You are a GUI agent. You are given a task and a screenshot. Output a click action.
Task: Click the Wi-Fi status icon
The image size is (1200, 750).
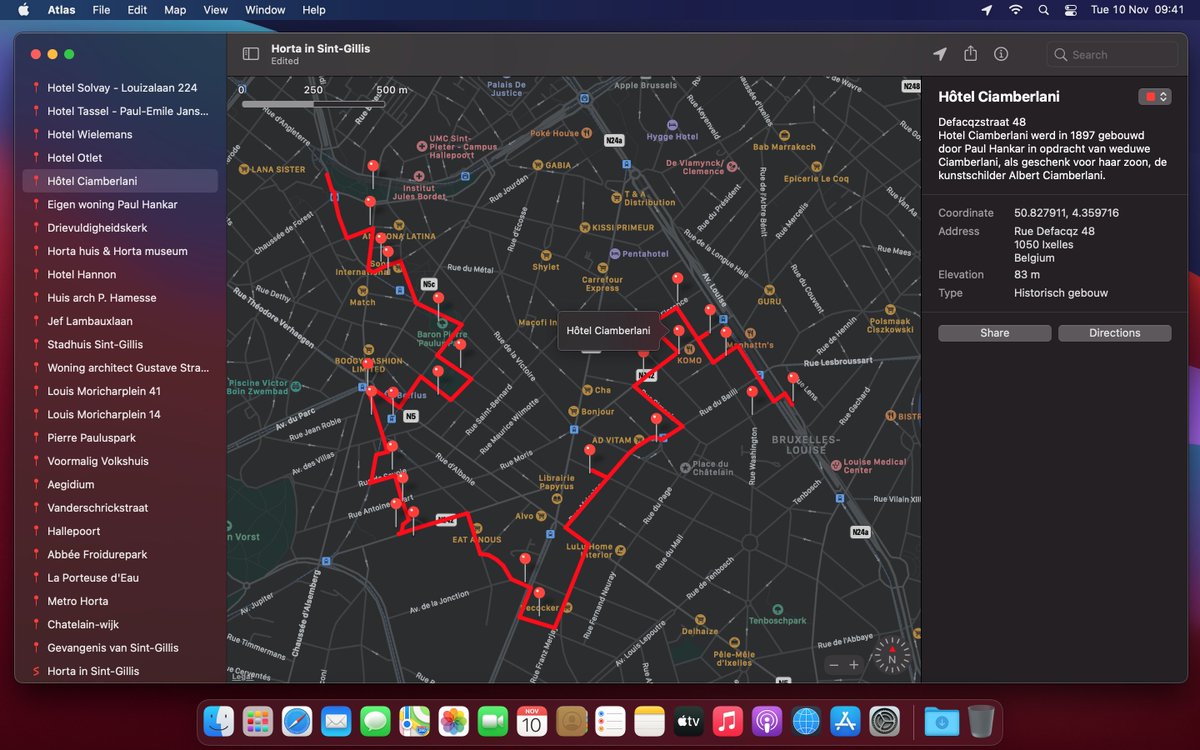point(1016,10)
